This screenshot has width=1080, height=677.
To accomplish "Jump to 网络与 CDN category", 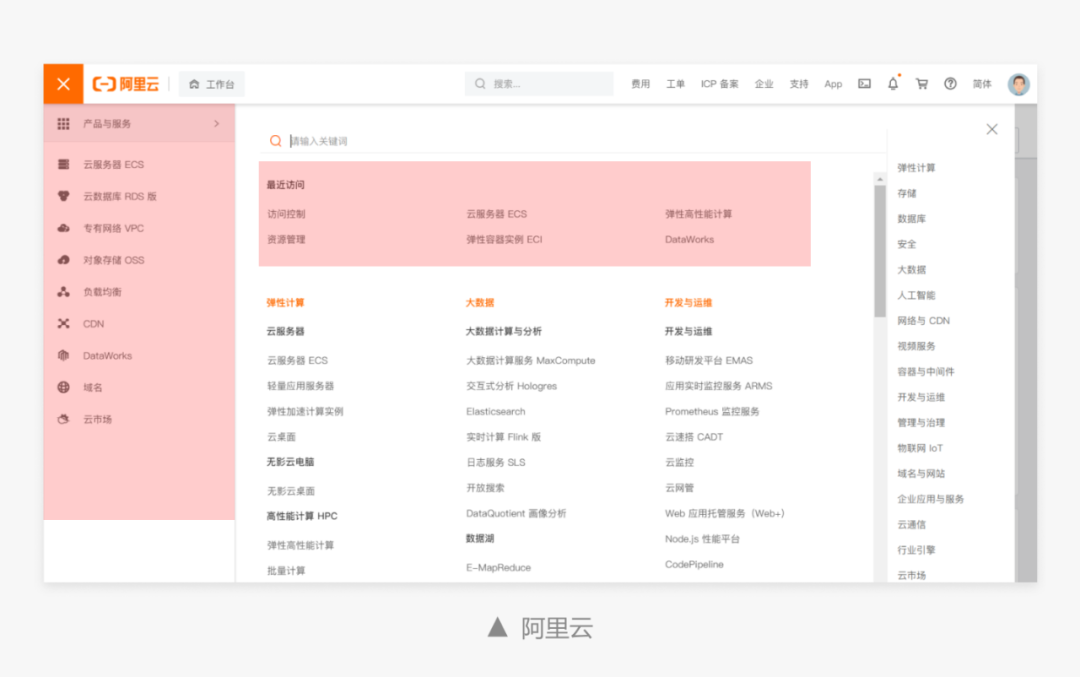I will (923, 321).
